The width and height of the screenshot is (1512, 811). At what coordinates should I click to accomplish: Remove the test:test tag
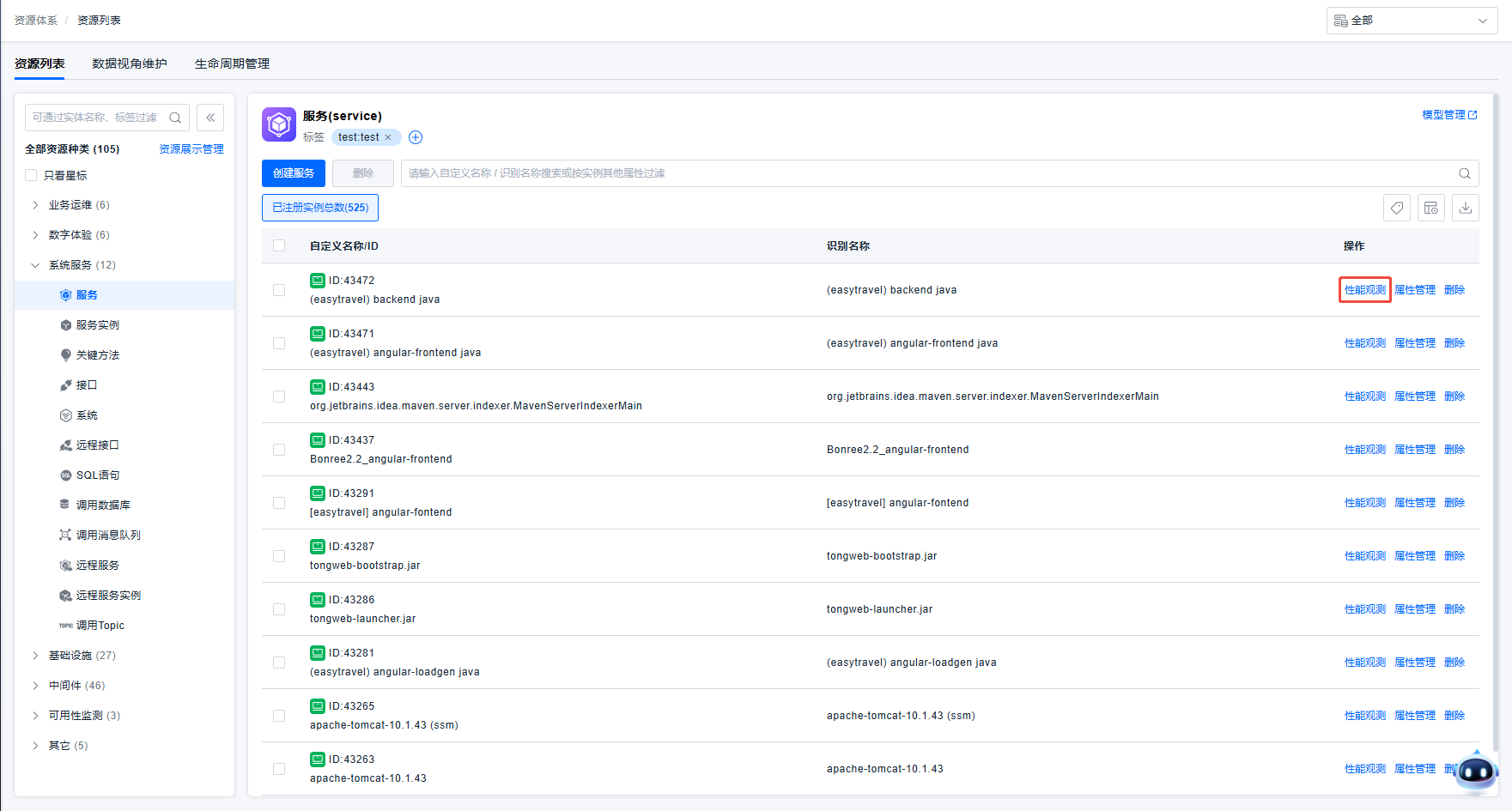tap(388, 137)
